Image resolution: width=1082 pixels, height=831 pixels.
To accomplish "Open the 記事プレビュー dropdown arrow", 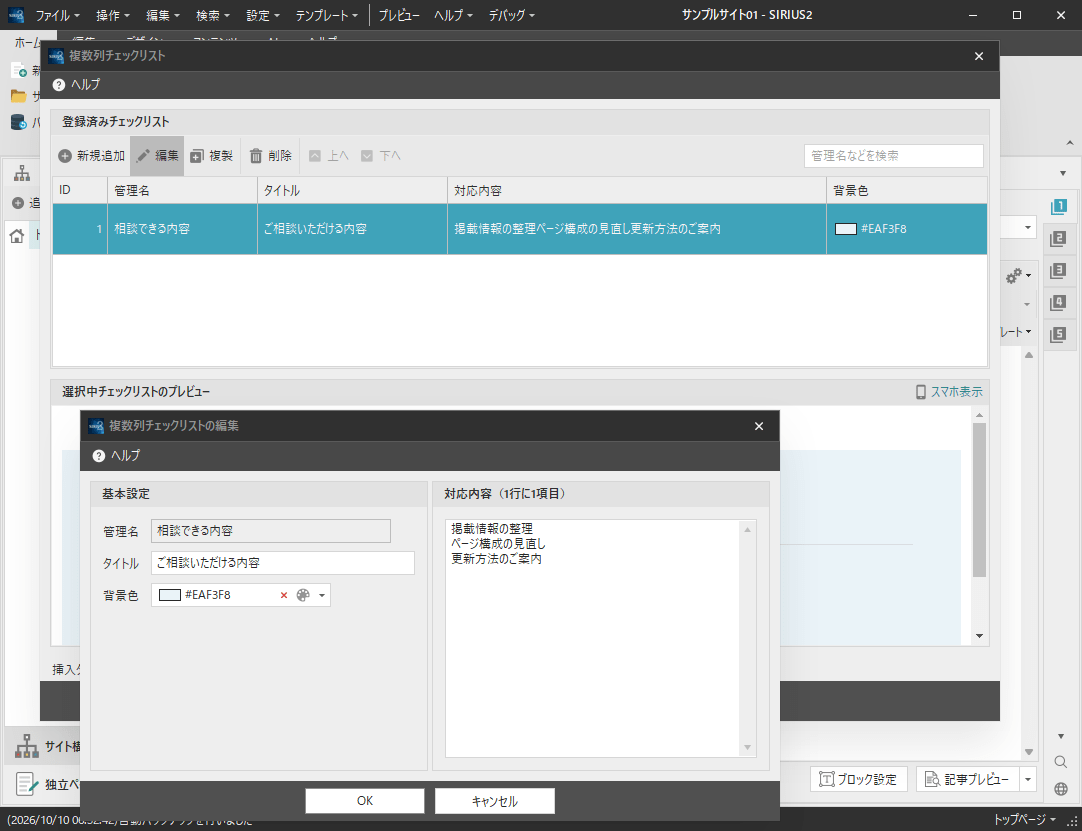I will click(1028, 779).
